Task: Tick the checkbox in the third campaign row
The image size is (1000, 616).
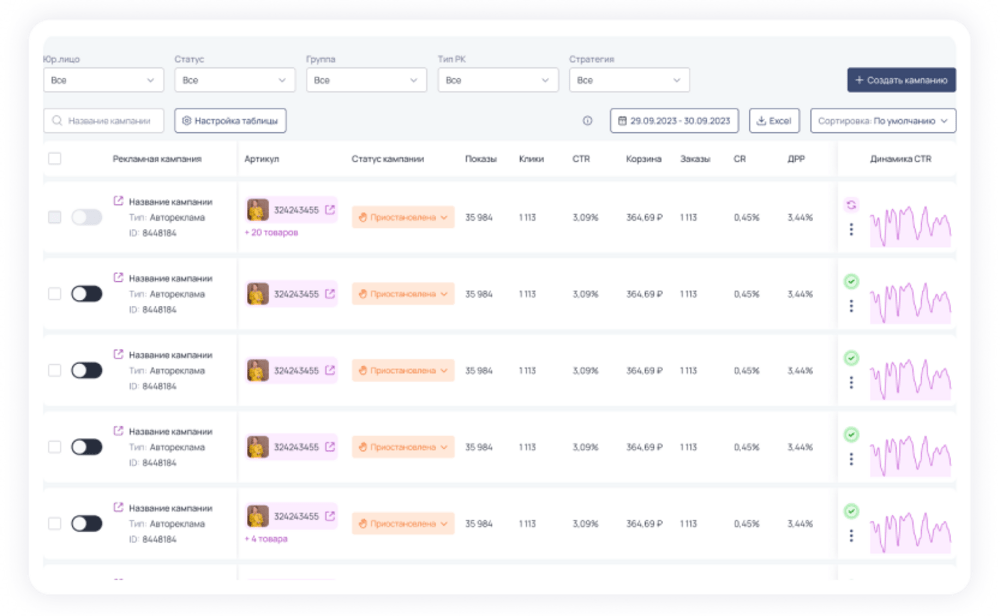Action: pyautogui.click(x=55, y=370)
